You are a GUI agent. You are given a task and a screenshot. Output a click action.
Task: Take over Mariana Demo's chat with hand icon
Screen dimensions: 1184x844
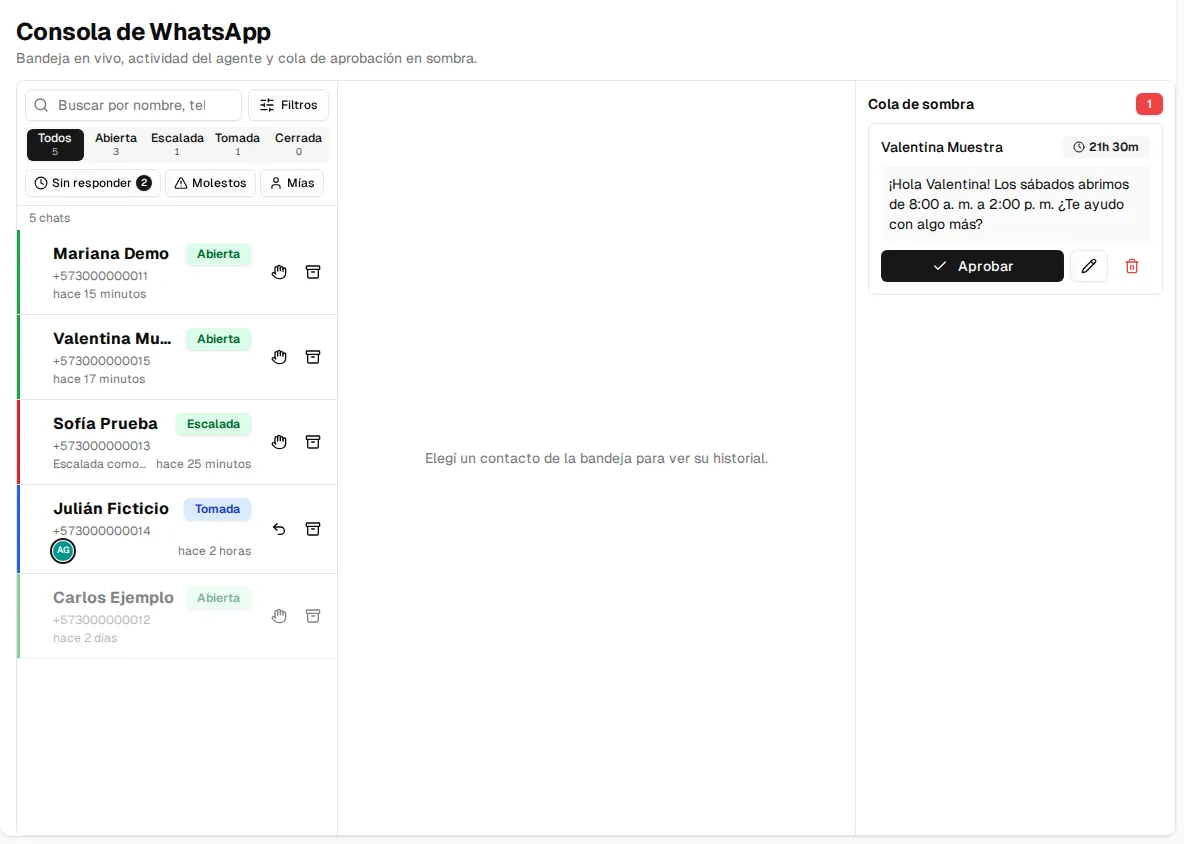point(279,272)
